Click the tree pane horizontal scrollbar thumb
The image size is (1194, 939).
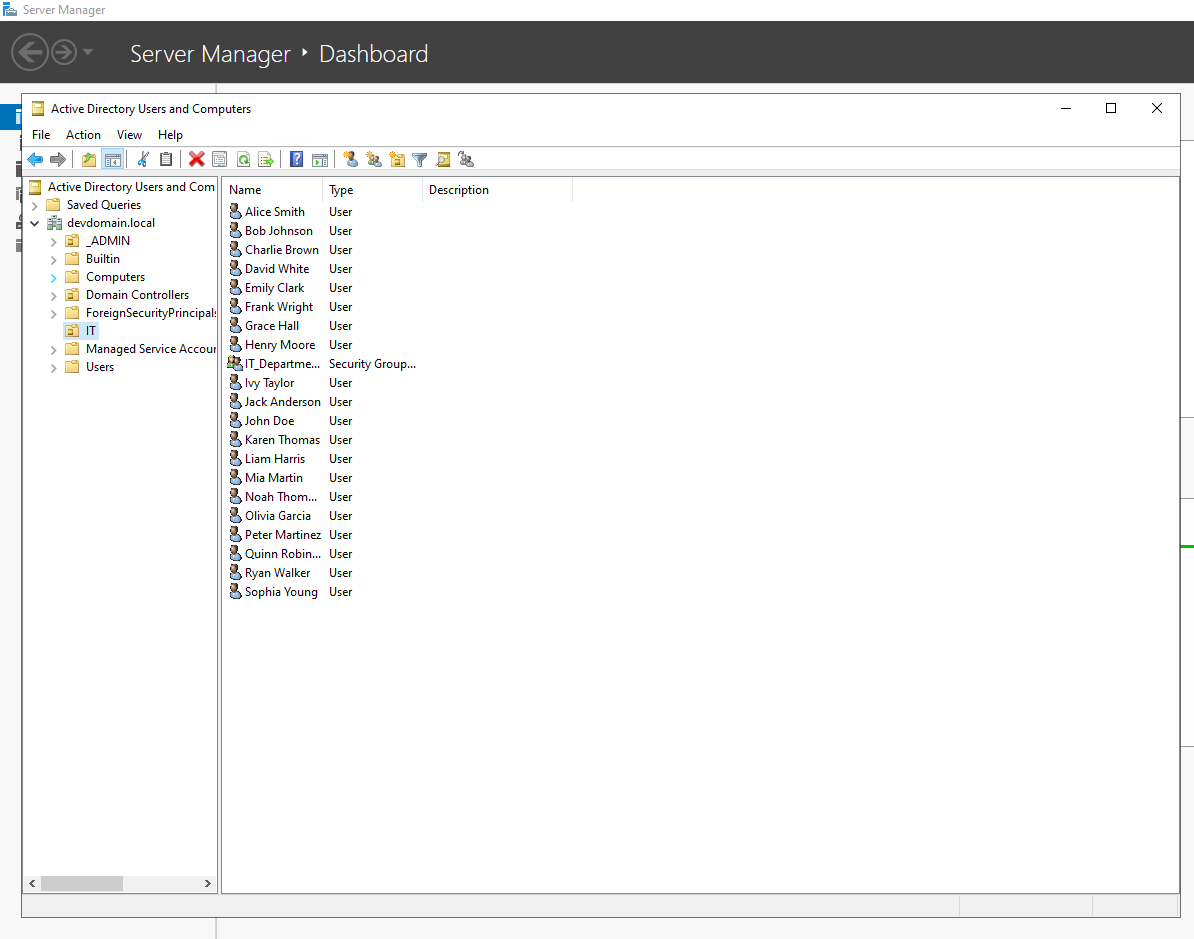[81, 883]
